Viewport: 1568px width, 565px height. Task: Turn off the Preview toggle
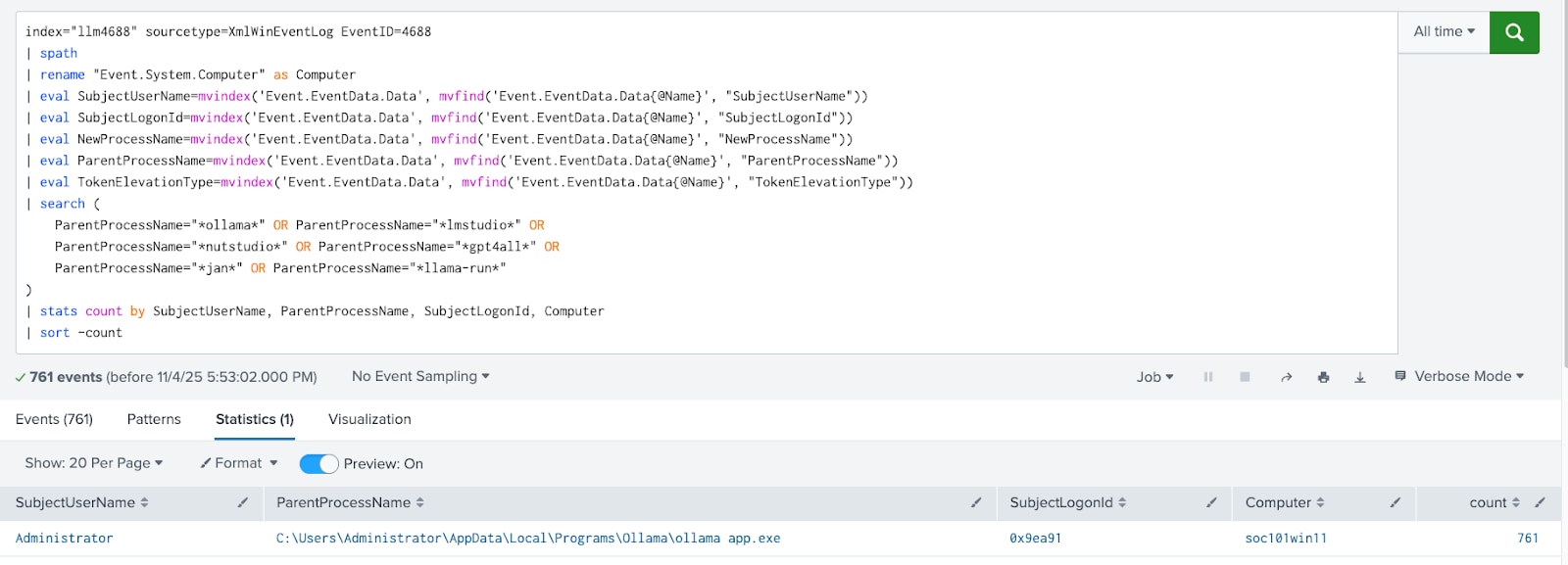[318, 464]
